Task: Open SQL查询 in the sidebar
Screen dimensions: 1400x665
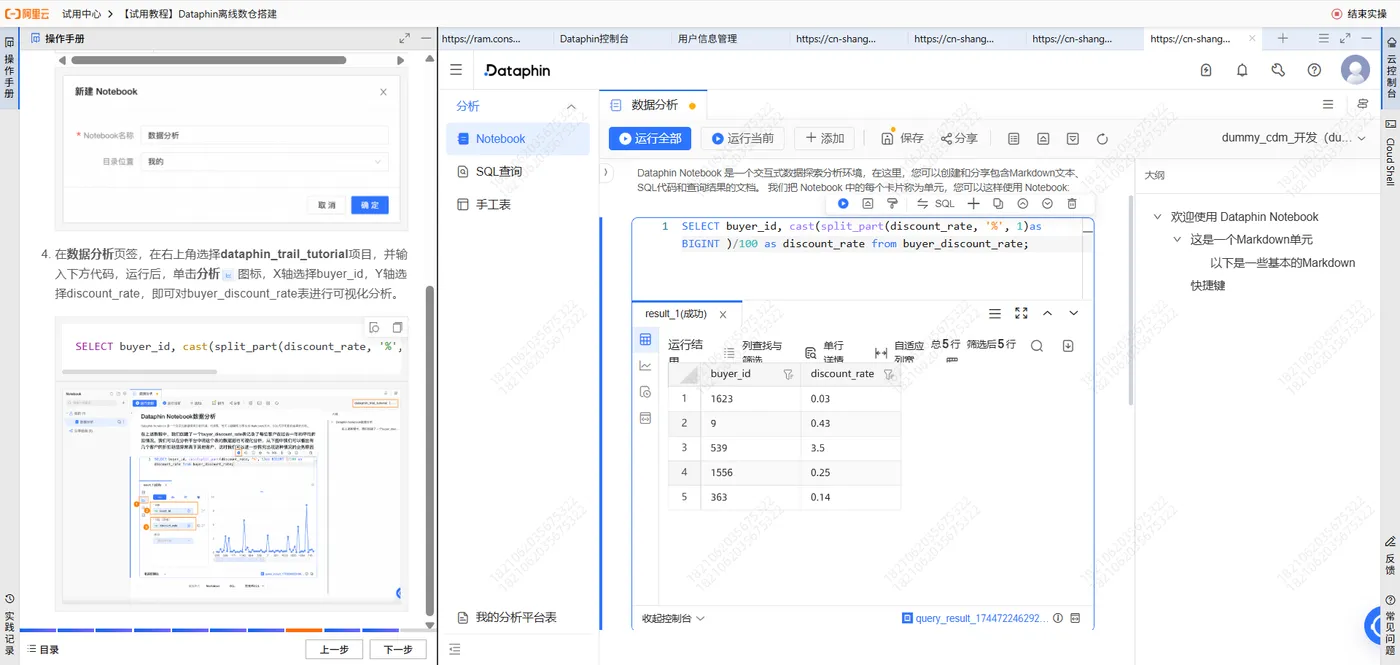Action: point(518,171)
